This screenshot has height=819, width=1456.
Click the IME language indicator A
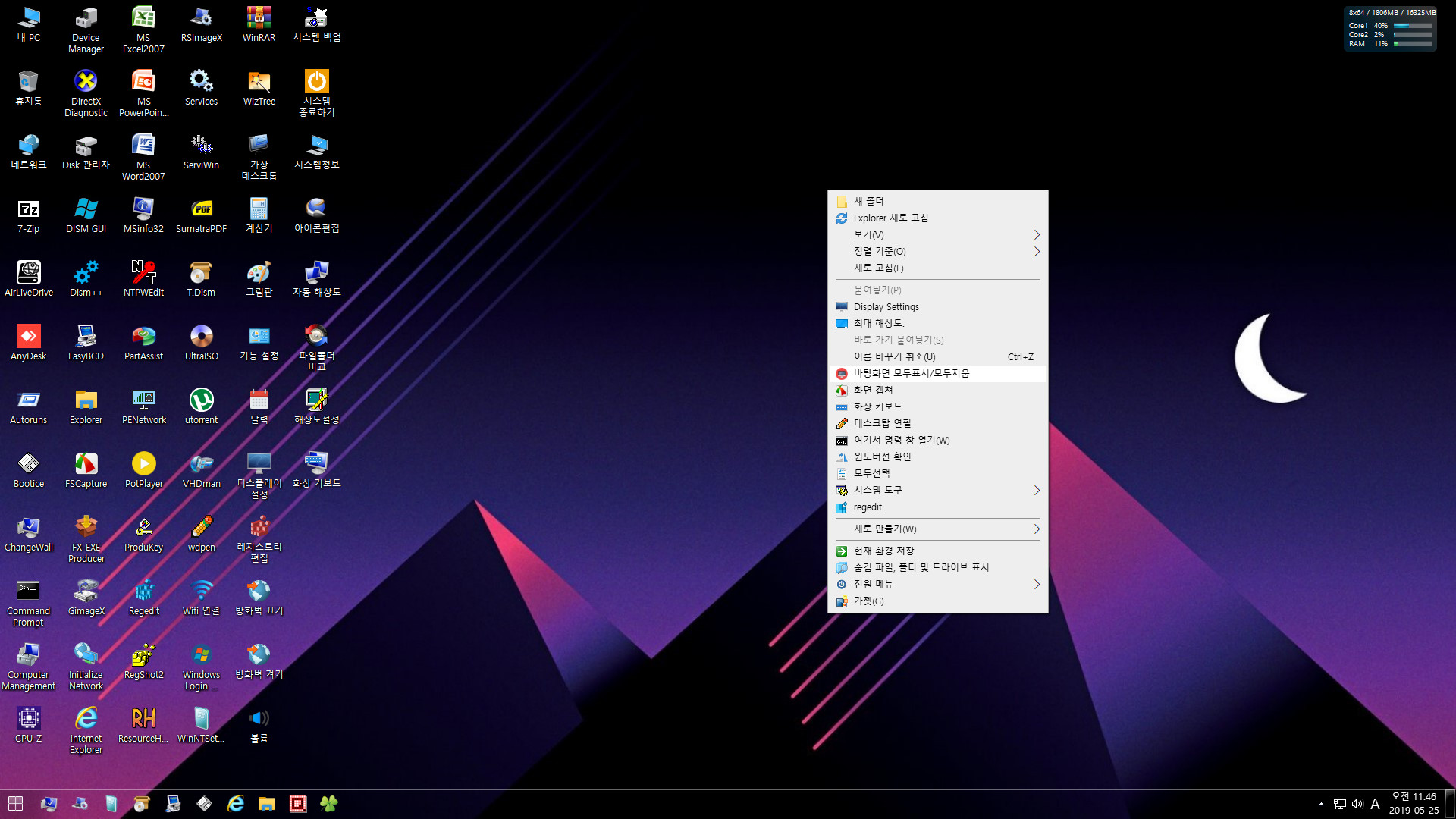pos(1375,804)
